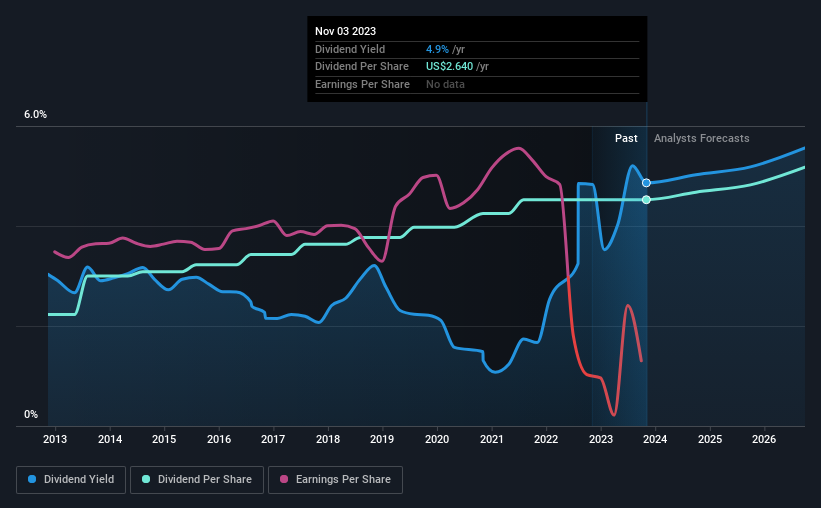Click the 2019 year axis label
Viewport: 821px width, 508px height.
[x=382, y=440]
